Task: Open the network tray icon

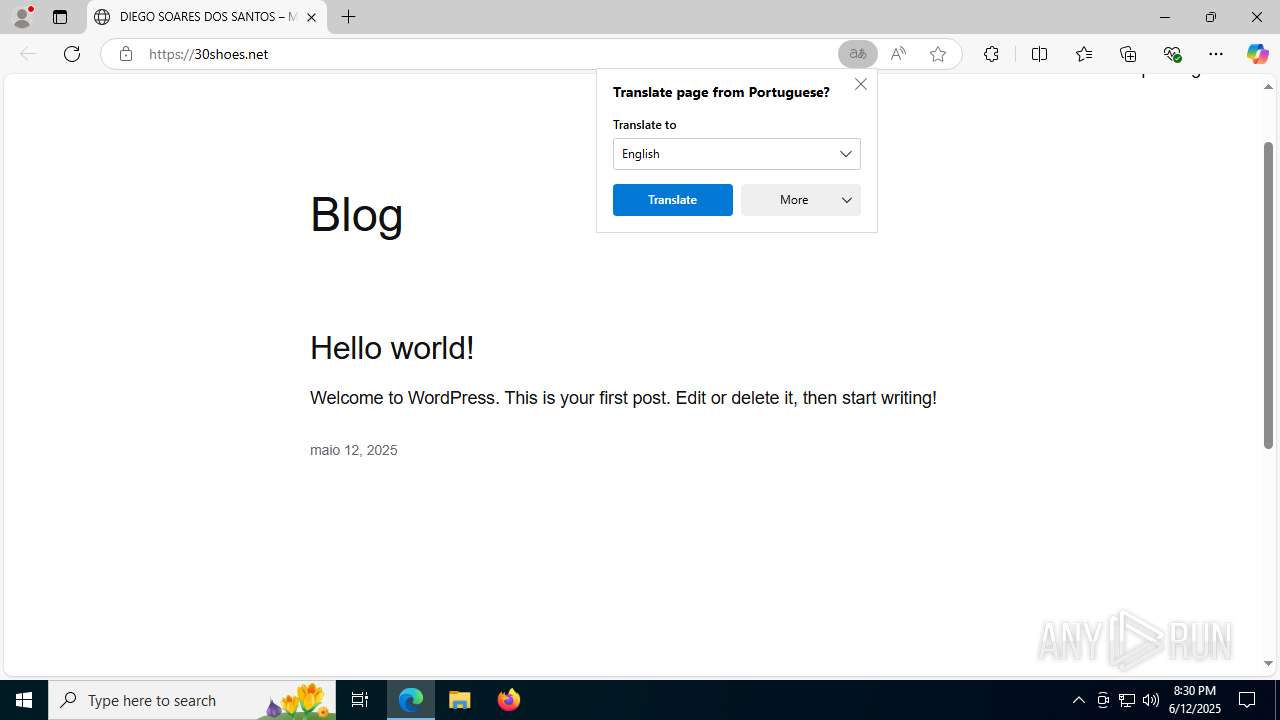Action: [x=1127, y=700]
